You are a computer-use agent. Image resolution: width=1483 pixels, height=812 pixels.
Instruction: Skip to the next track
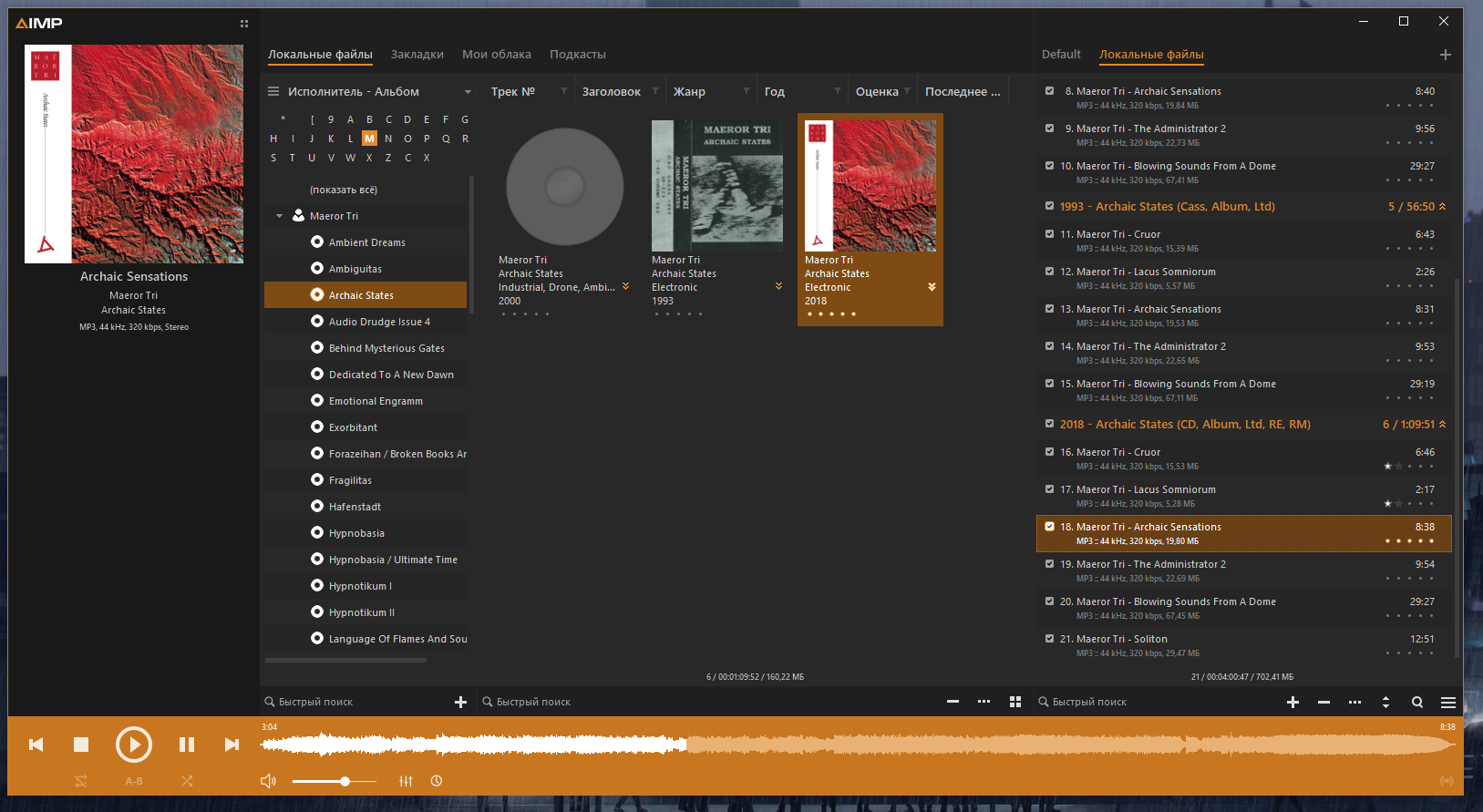point(232,745)
